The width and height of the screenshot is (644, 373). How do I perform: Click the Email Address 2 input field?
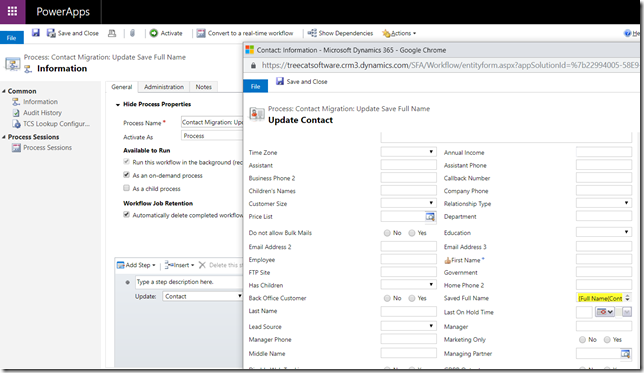(408, 246)
